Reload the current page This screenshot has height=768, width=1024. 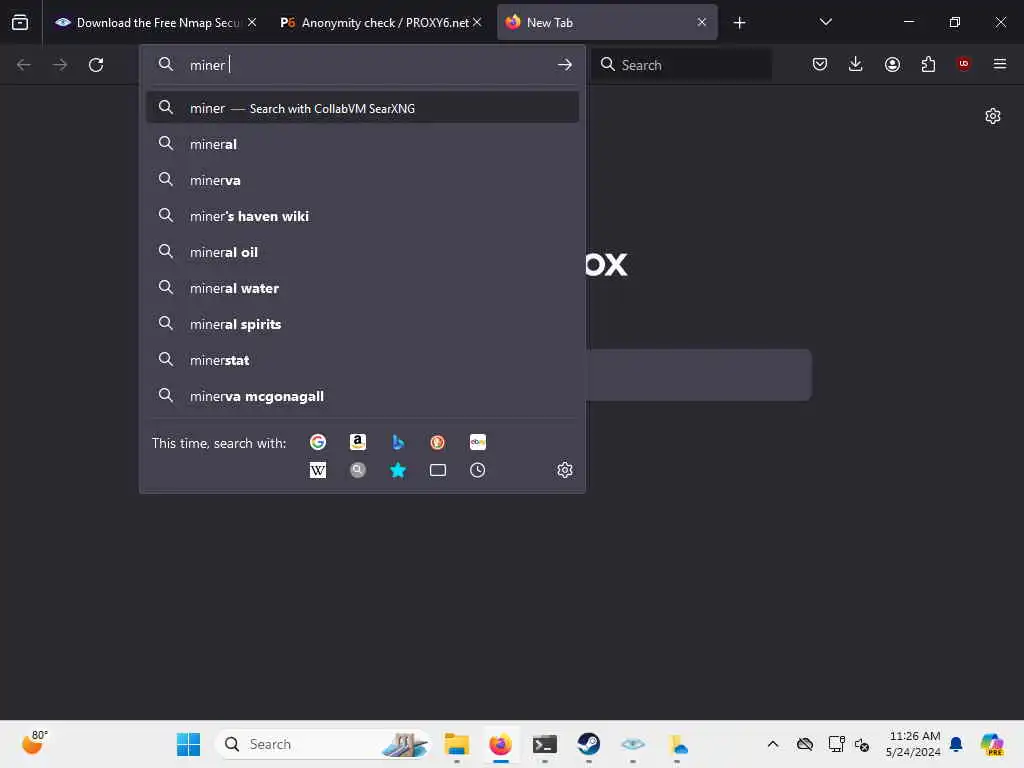96,65
